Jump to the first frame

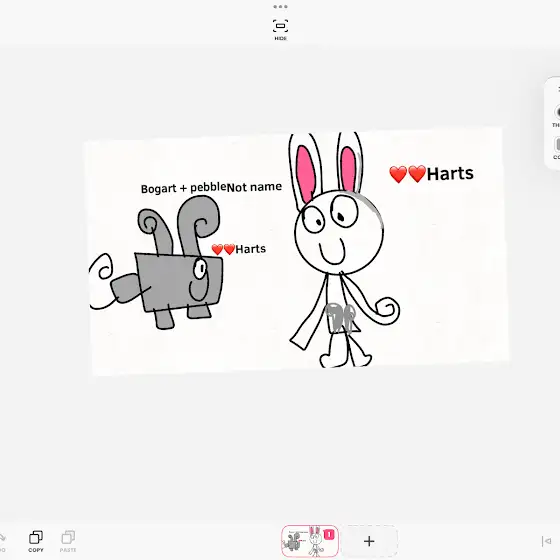coord(546,541)
